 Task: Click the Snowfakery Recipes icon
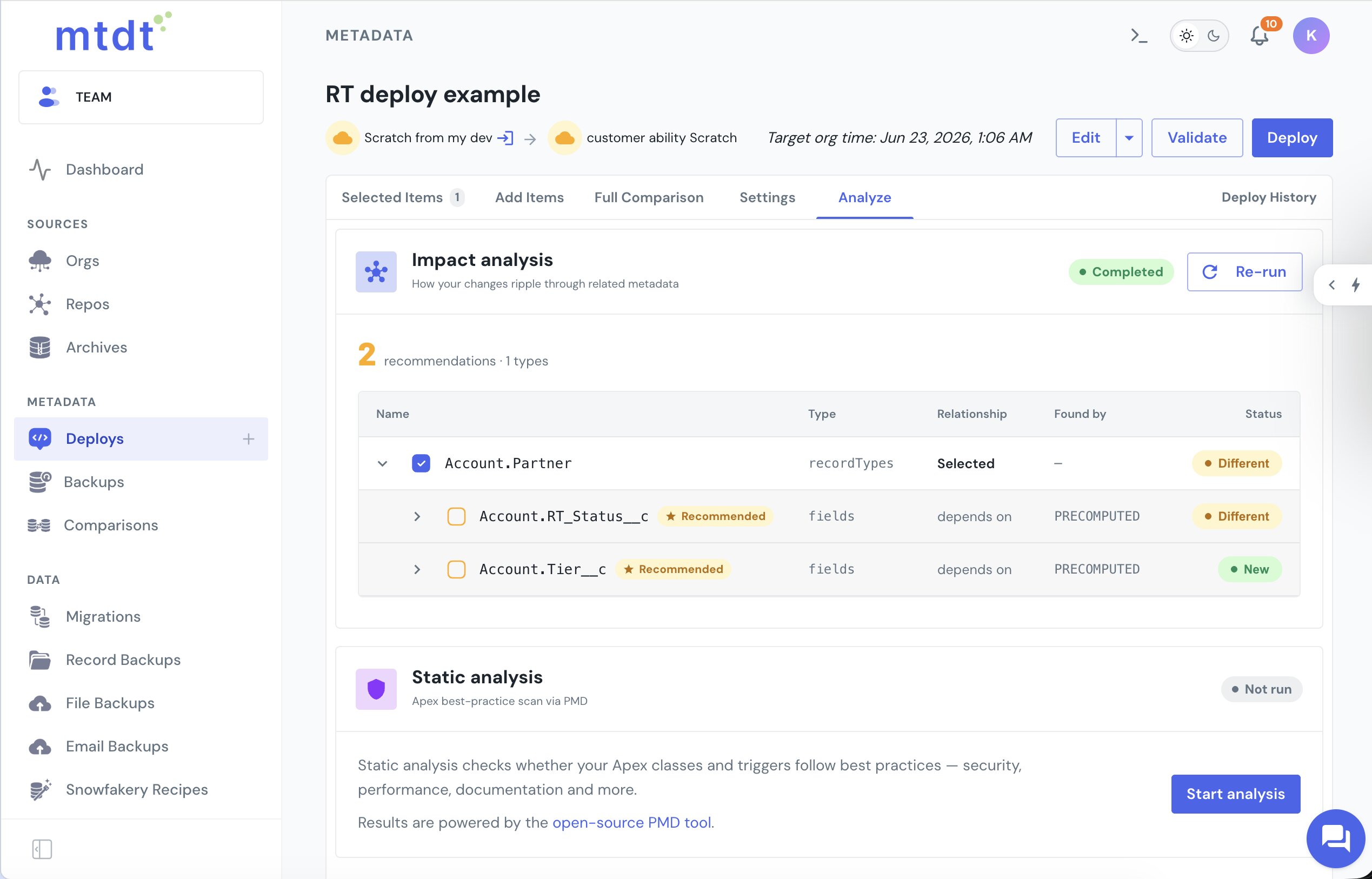pos(39,789)
